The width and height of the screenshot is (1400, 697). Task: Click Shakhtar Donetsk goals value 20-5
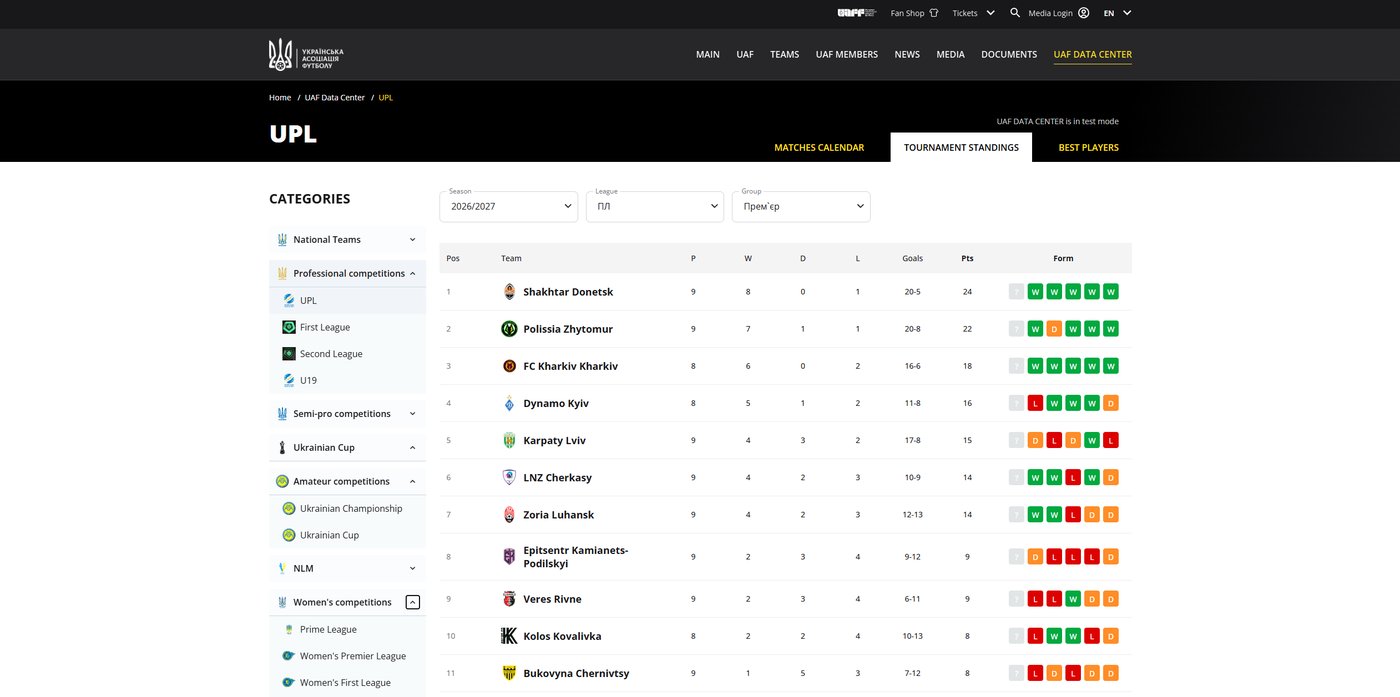pyautogui.click(x=912, y=292)
